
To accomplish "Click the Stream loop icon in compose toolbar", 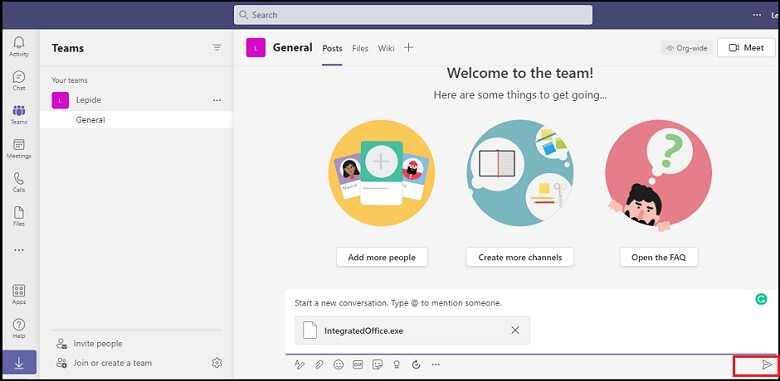I will pyautogui.click(x=416, y=365).
